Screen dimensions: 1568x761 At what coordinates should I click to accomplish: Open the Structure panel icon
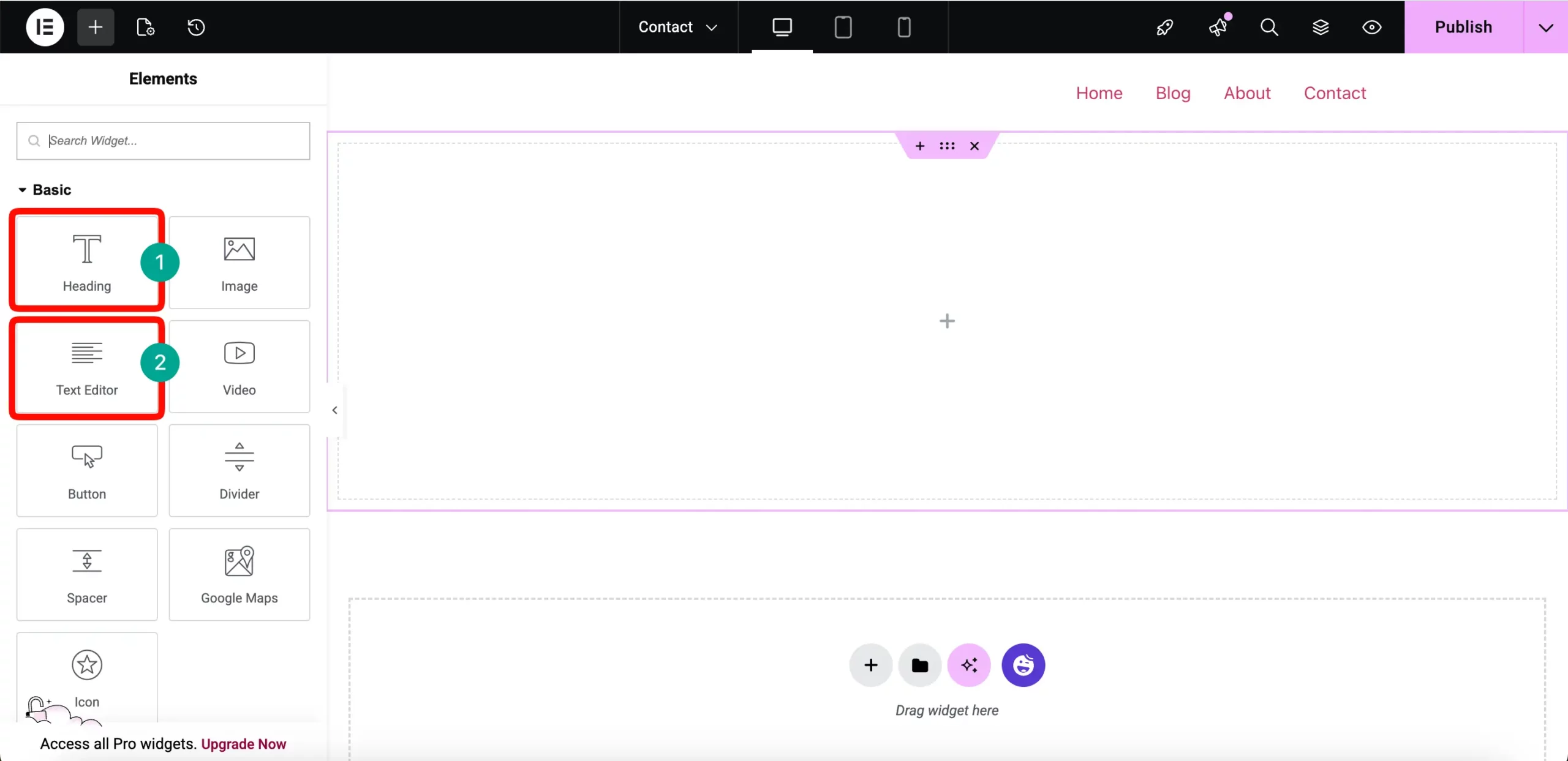tap(1321, 27)
